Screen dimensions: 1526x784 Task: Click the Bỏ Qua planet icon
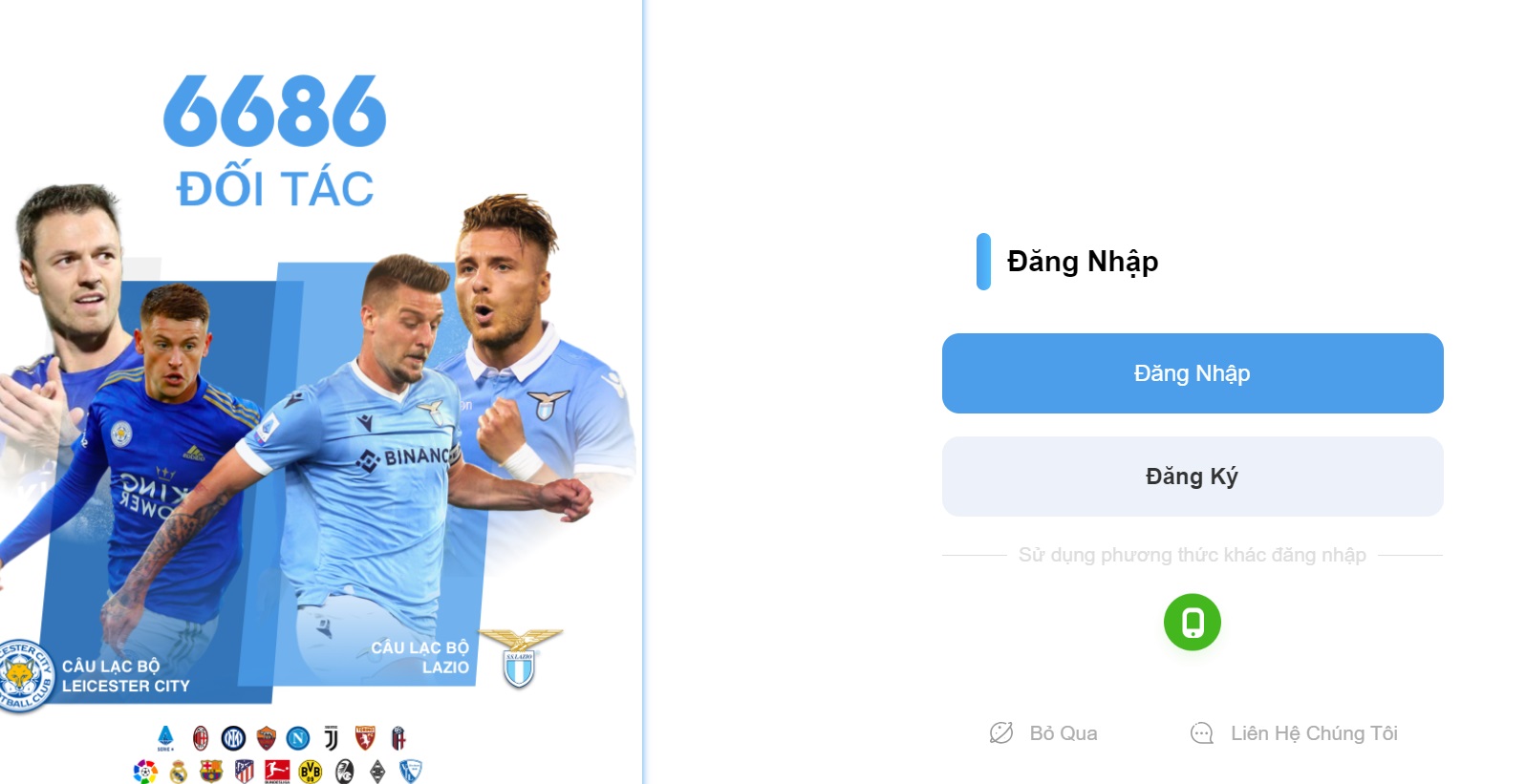click(x=1000, y=733)
